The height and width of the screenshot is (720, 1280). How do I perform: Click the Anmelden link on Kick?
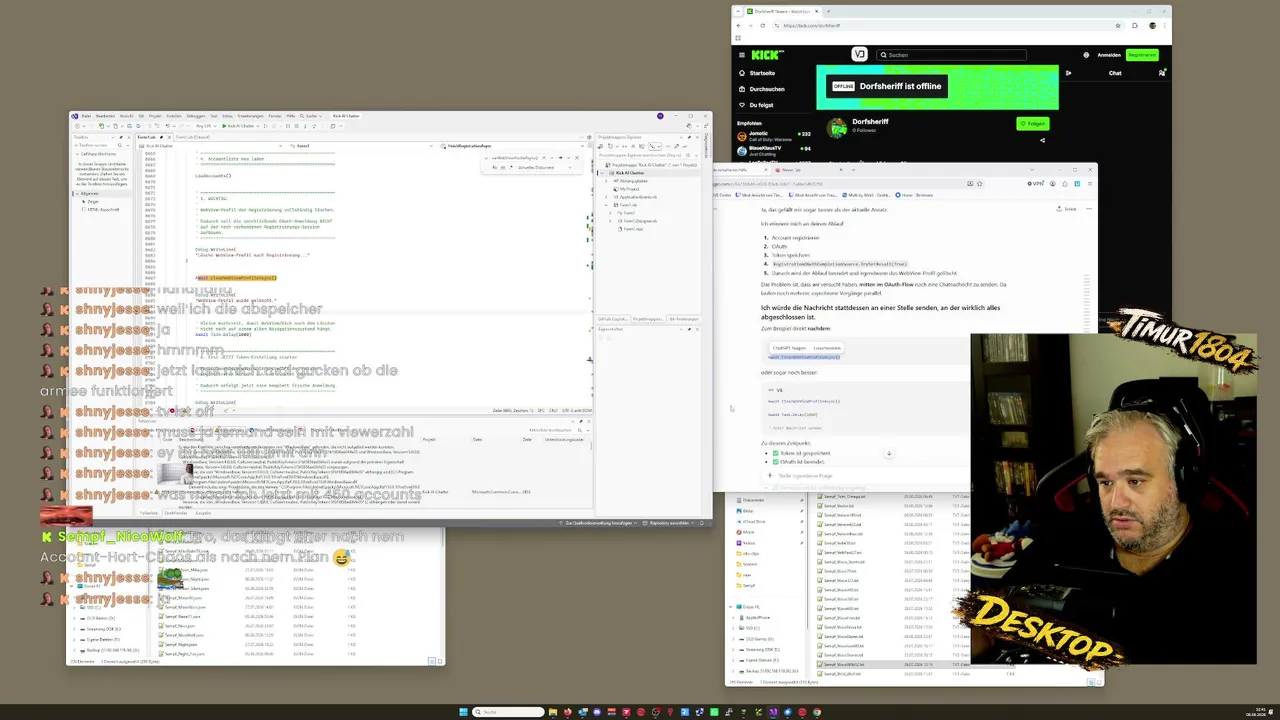tap(1109, 55)
